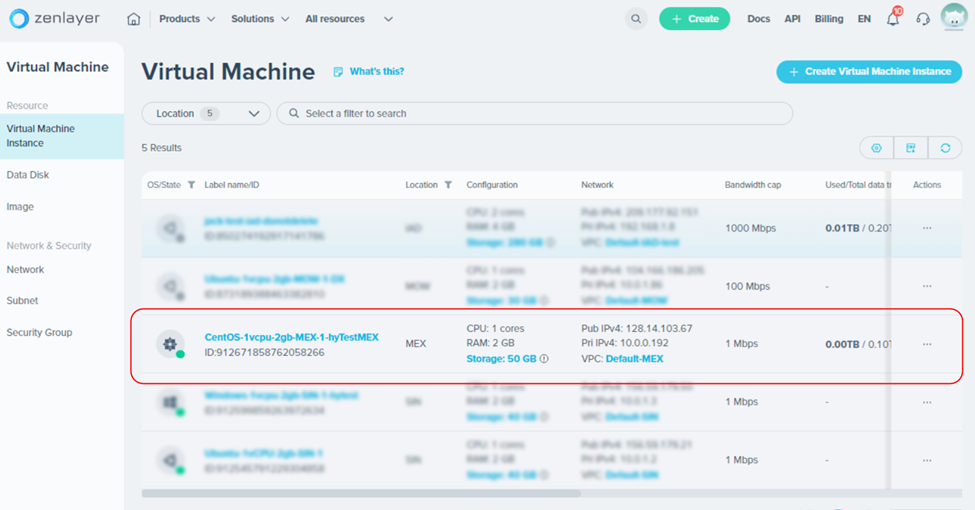Switch language via EN selector
This screenshot has width=975, height=510.
coord(864,19)
